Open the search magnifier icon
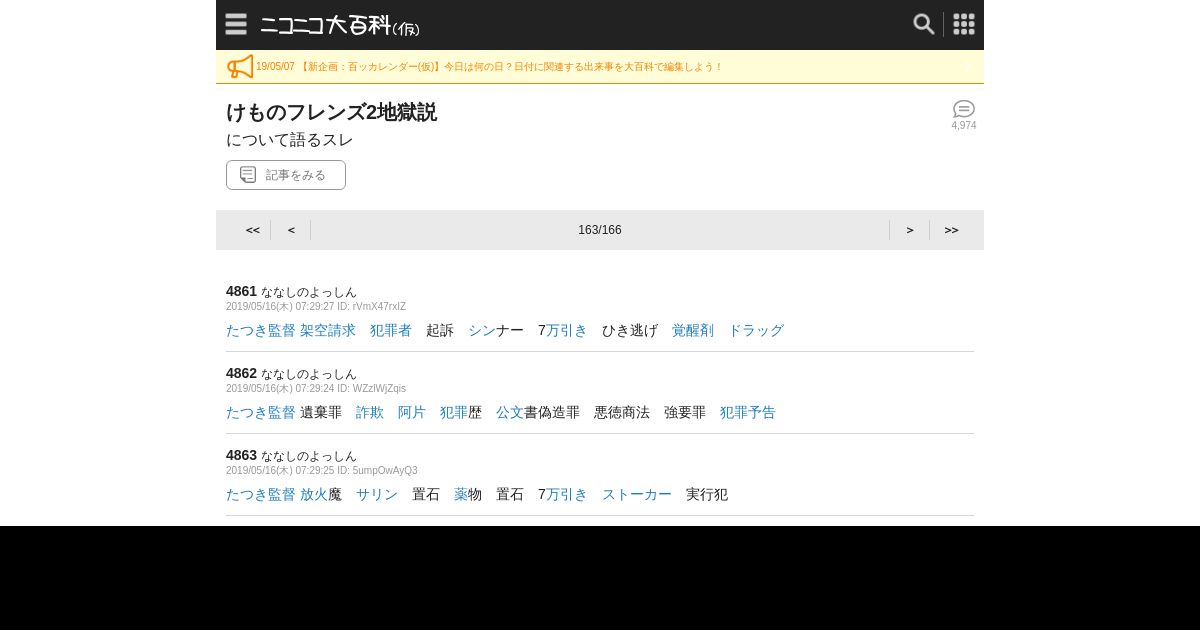The width and height of the screenshot is (1200, 630). tap(924, 24)
